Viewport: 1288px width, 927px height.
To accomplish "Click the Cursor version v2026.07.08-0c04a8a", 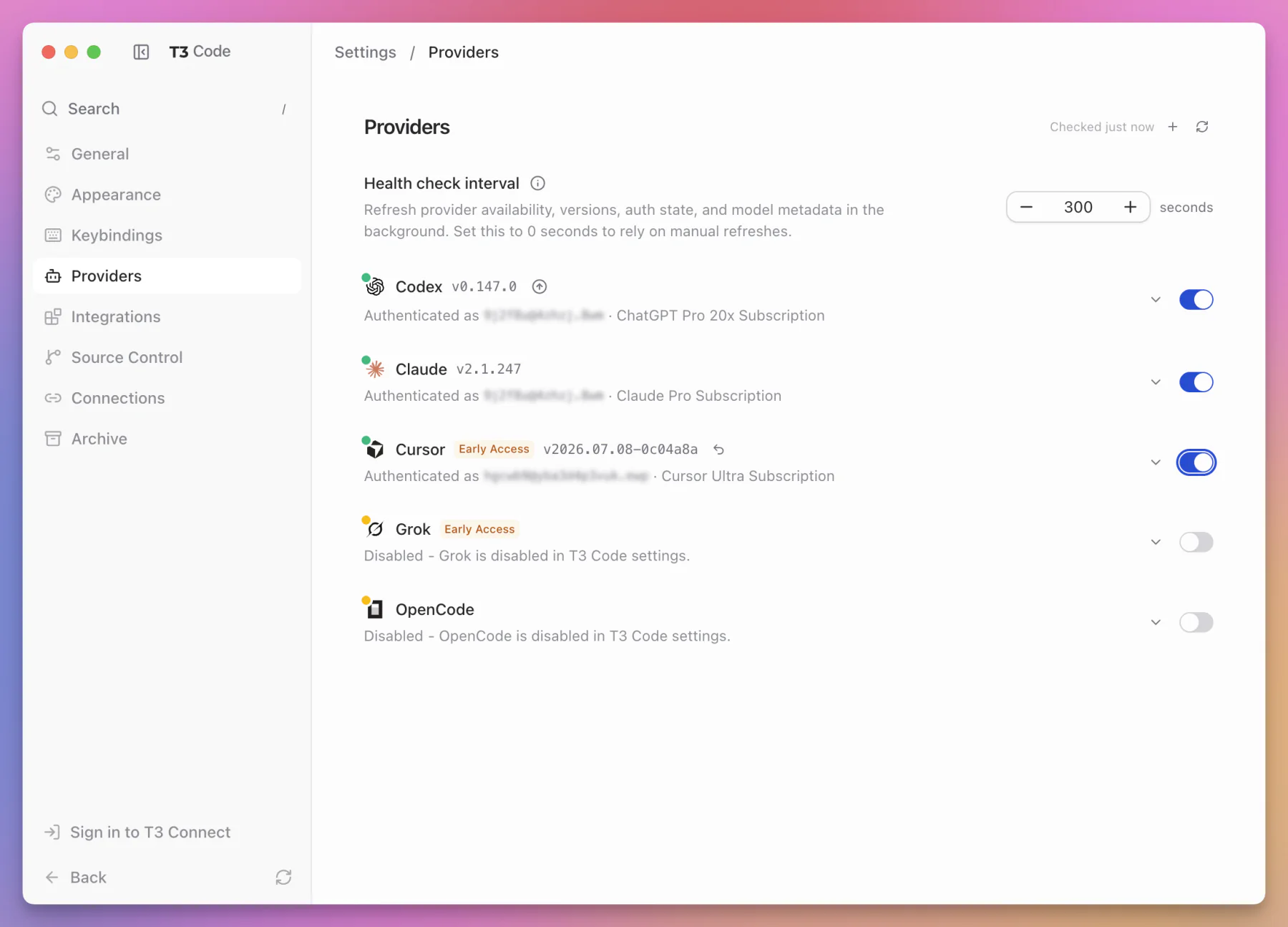I will click(x=620, y=449).
